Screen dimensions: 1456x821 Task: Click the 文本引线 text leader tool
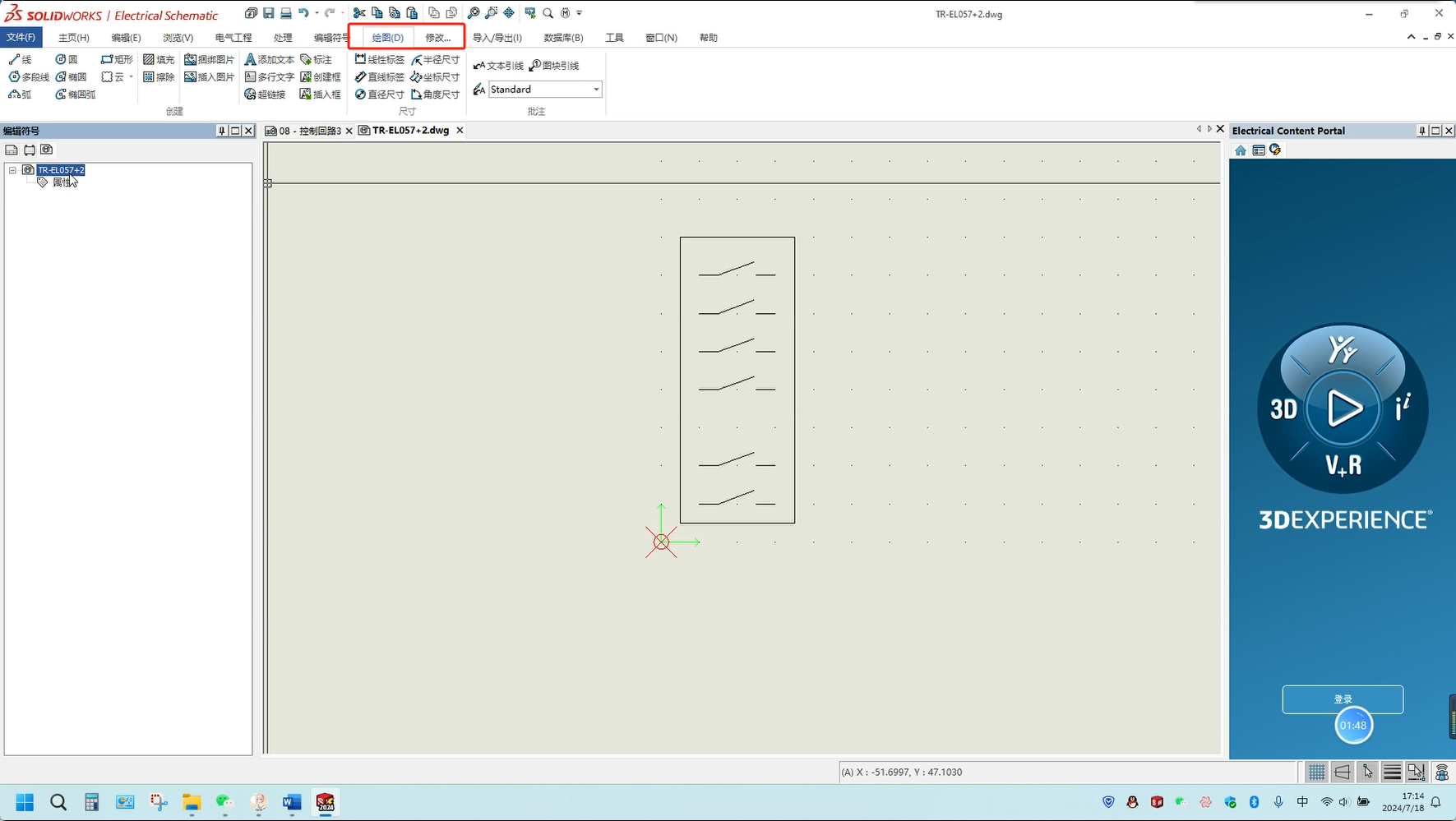[498, 66]
